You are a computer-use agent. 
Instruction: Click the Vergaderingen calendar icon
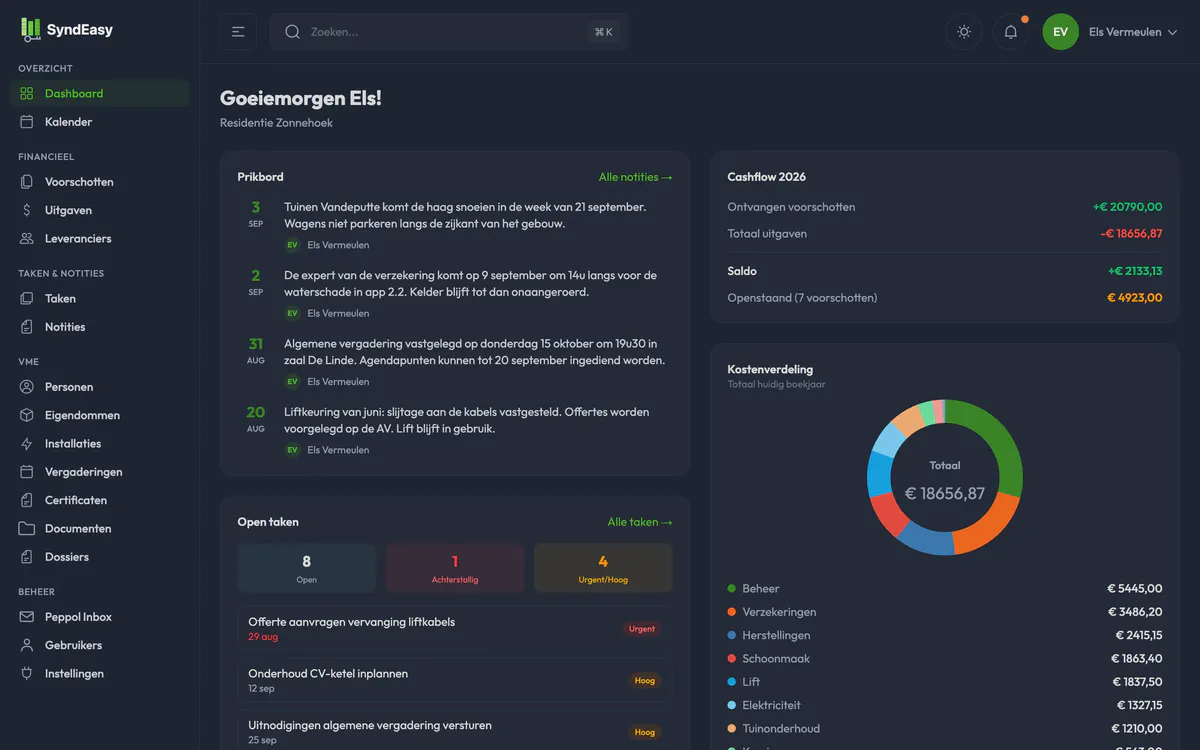click(x=27, y=472)
